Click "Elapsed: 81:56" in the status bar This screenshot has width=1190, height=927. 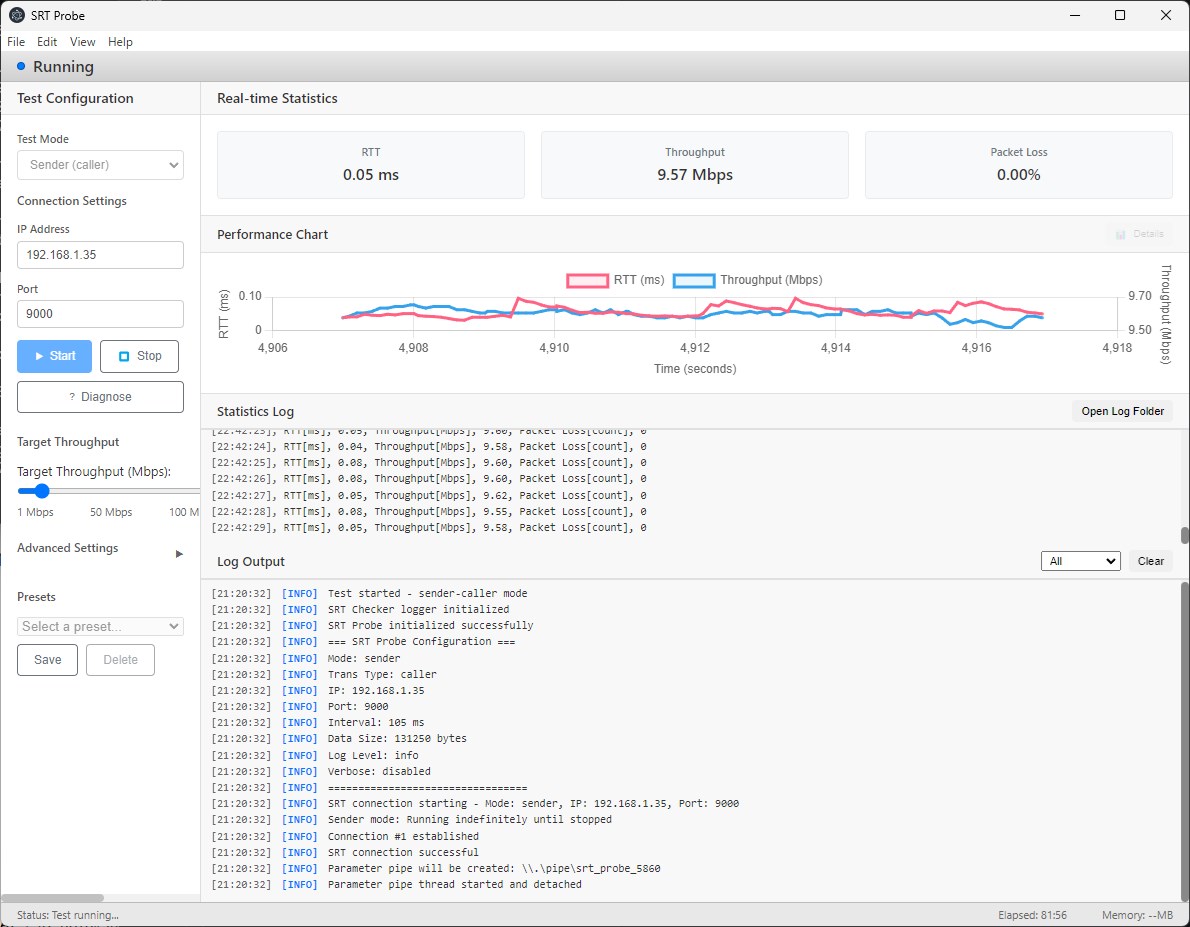click(1032, 916)
